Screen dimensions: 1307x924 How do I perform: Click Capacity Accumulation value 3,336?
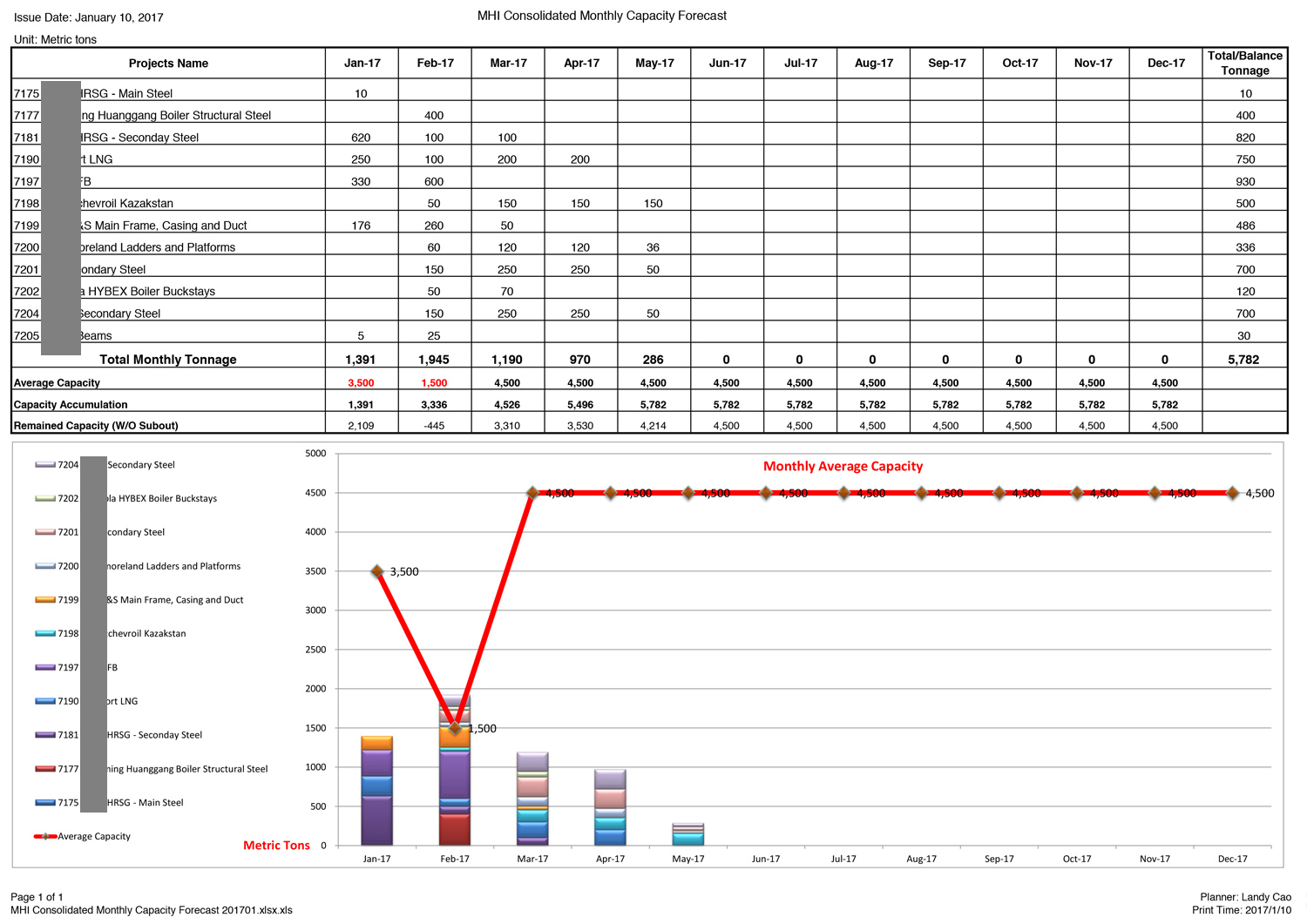pyautogui.click(x=434, y=405)
